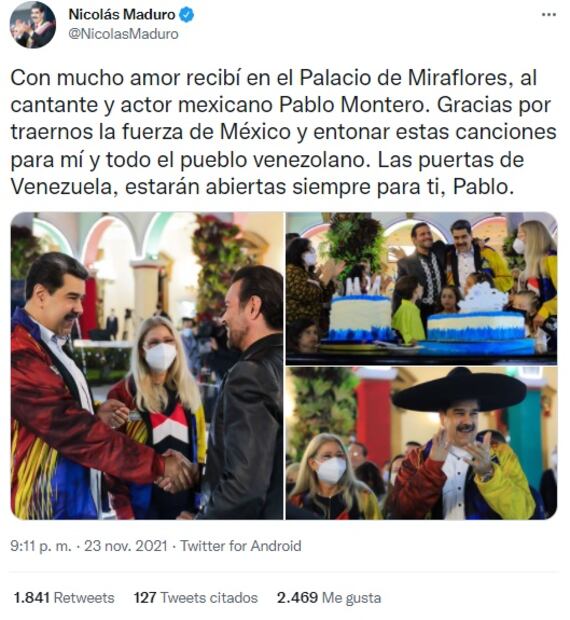View the 2.469 Me gusta list
Image resolution: width=570 pixels, height=620 pixels.
point(329,597)
